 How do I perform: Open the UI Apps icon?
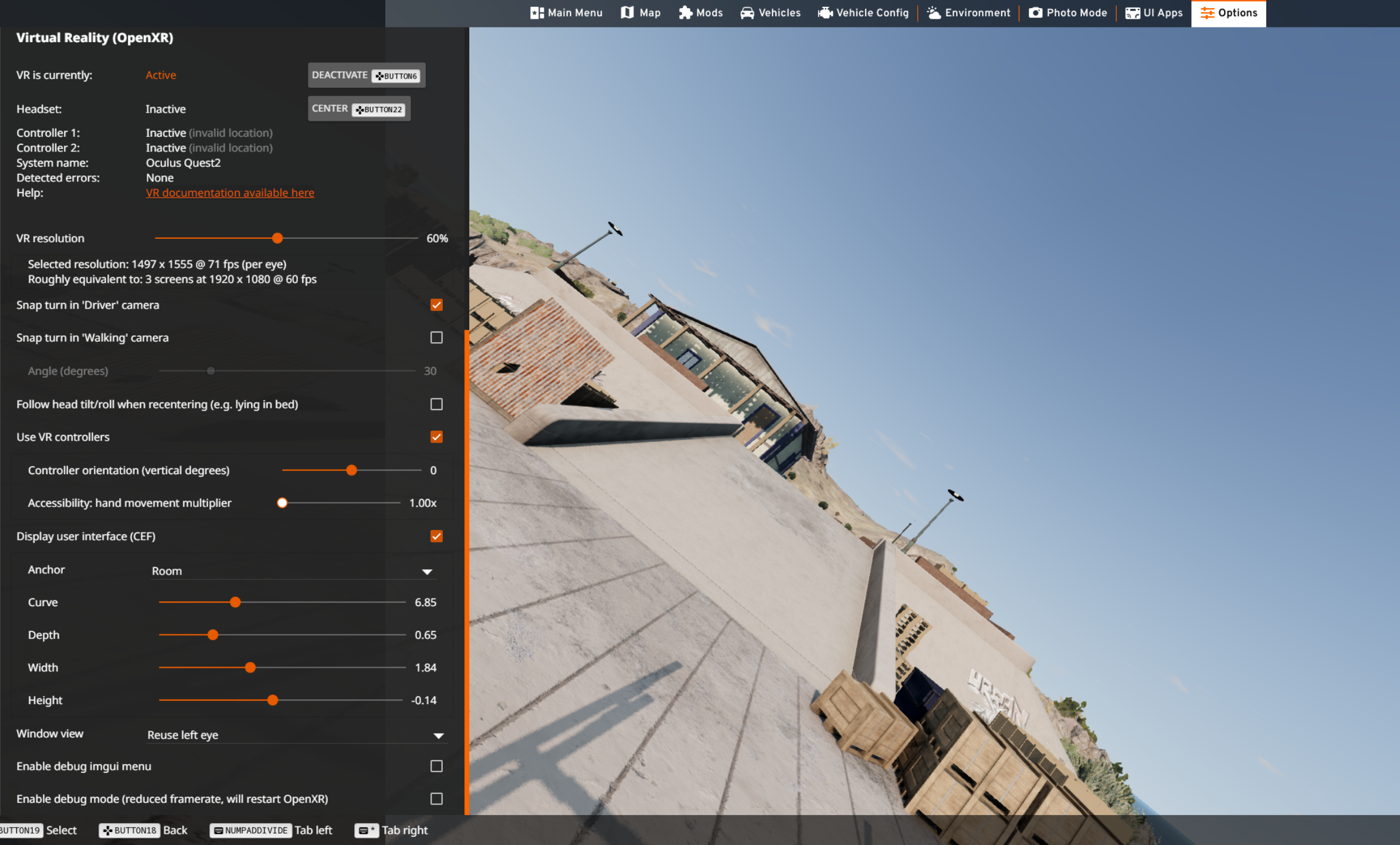click(1132, 13)
